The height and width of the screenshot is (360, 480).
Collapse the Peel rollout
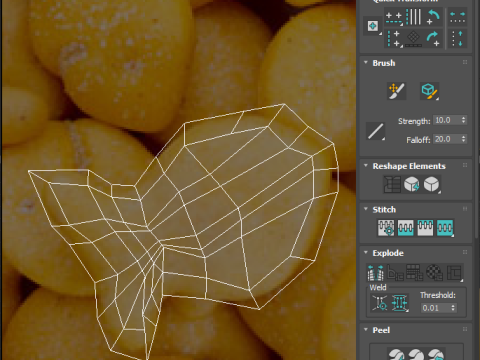[366, 330]
